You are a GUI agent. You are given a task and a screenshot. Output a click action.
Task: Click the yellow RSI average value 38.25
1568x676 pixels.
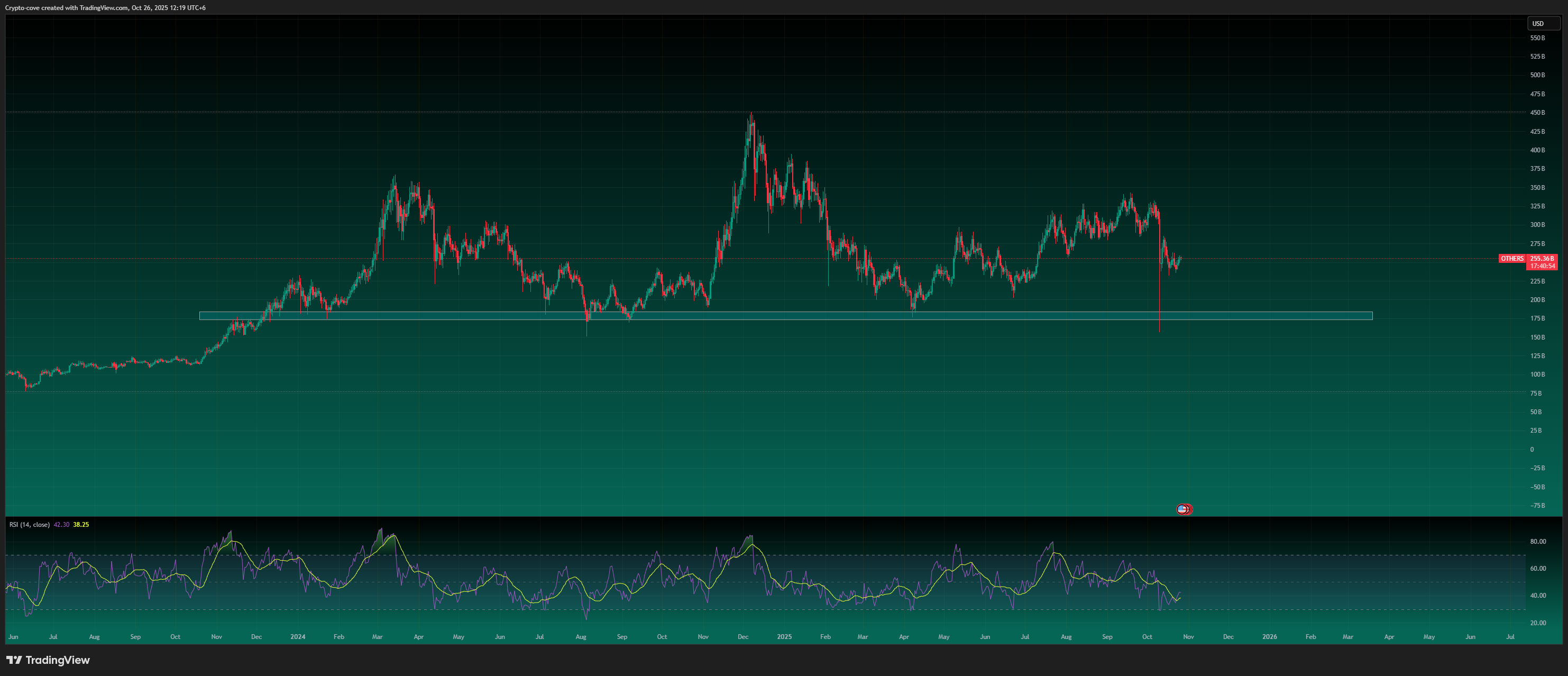tap(81, 524)
